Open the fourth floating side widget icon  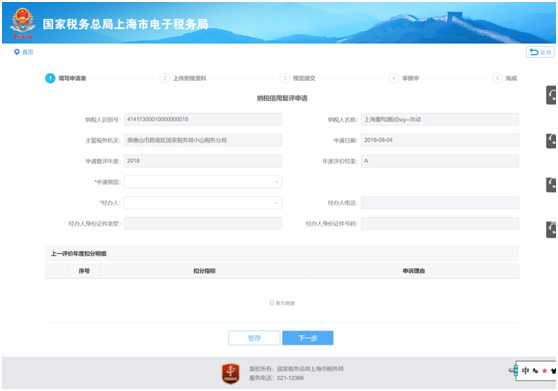(551, 229)
